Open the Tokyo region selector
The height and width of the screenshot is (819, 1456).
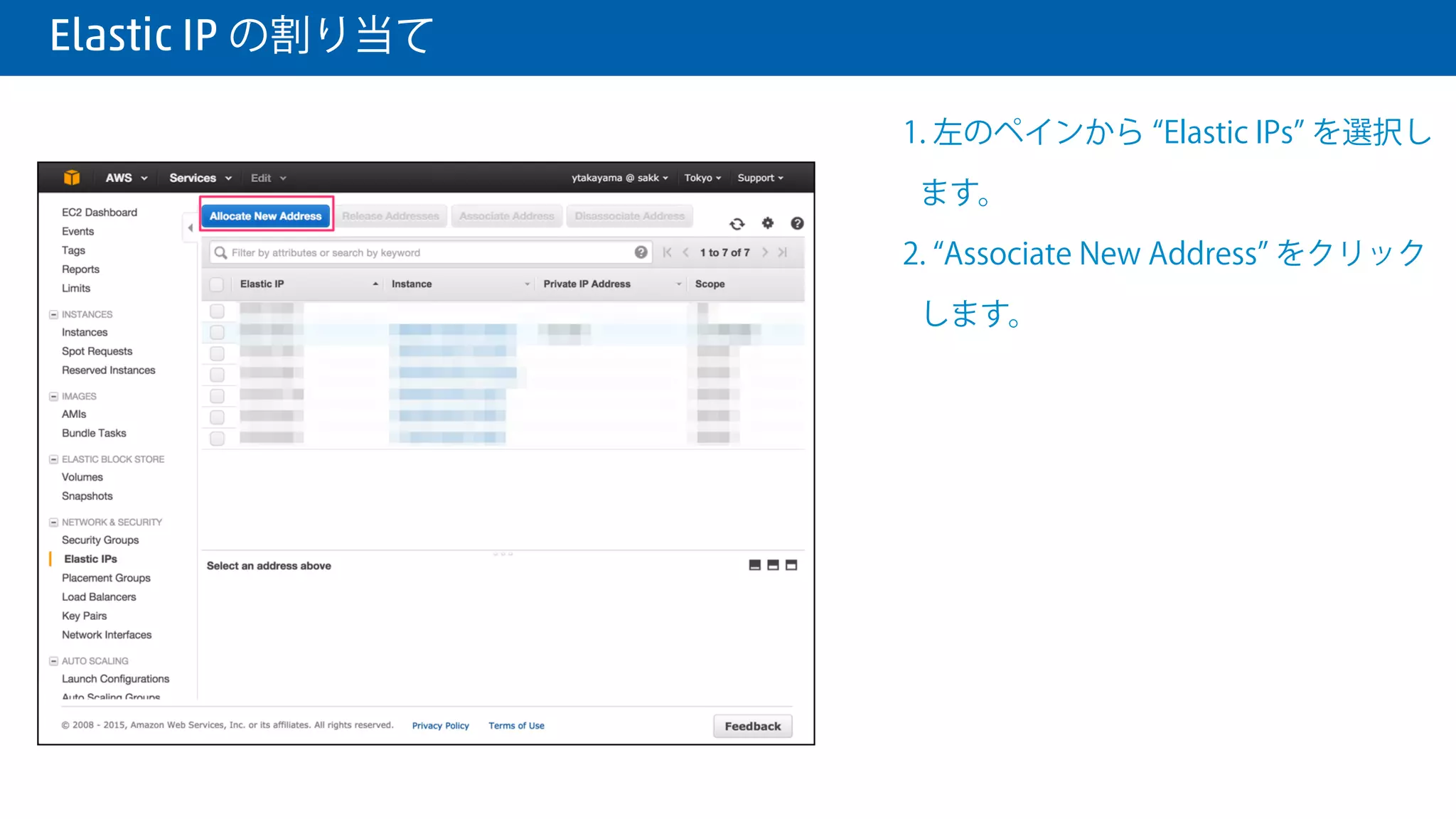tap(702, 178)
